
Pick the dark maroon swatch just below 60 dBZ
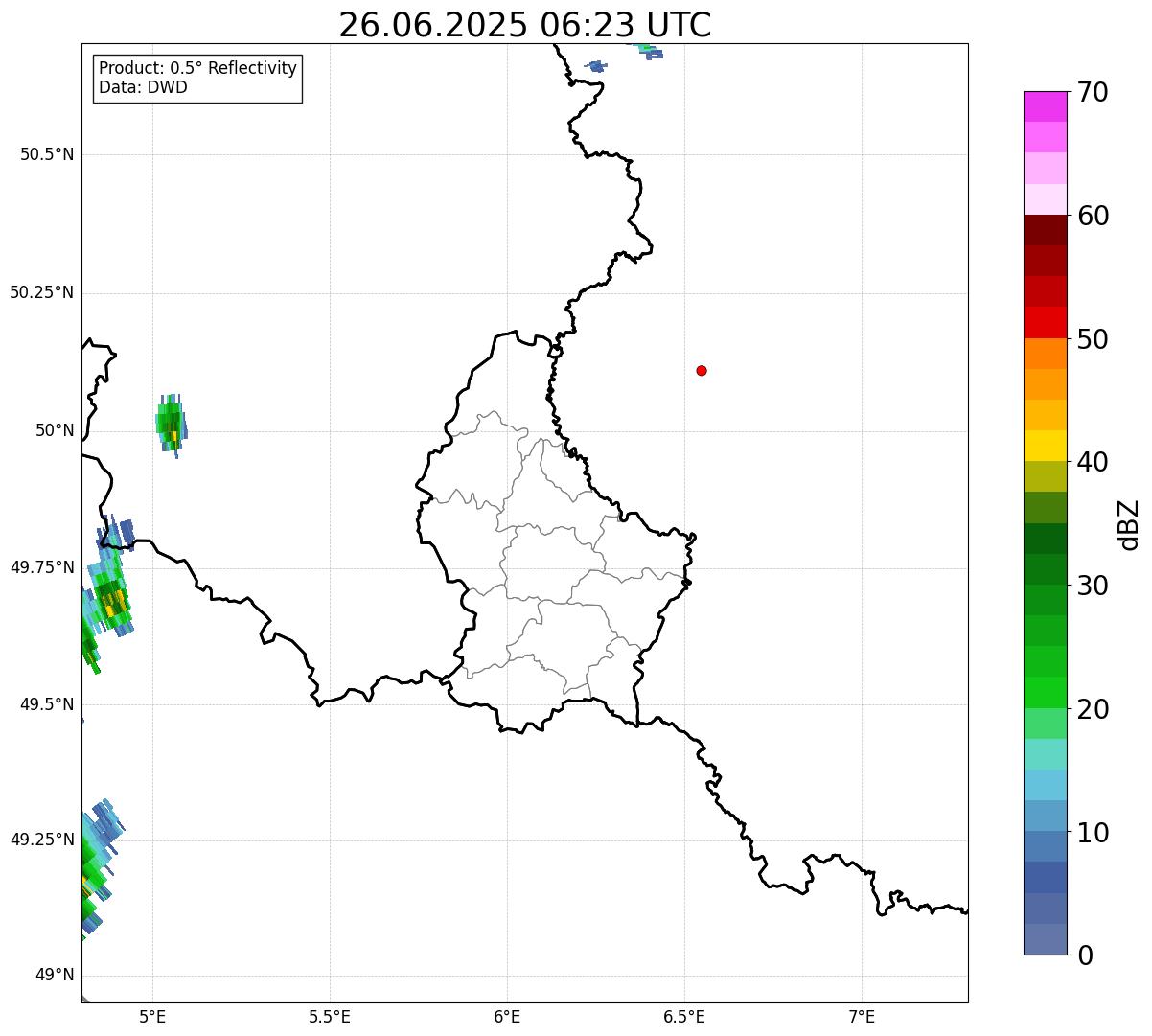tap(1045, 230)
